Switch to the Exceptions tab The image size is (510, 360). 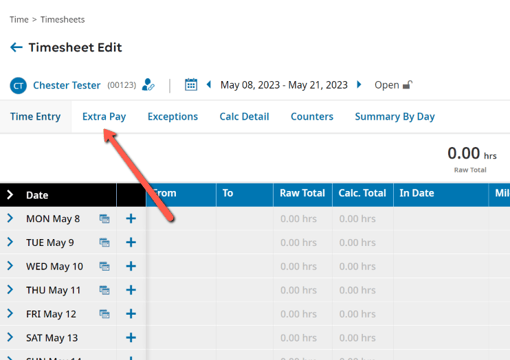173,117
